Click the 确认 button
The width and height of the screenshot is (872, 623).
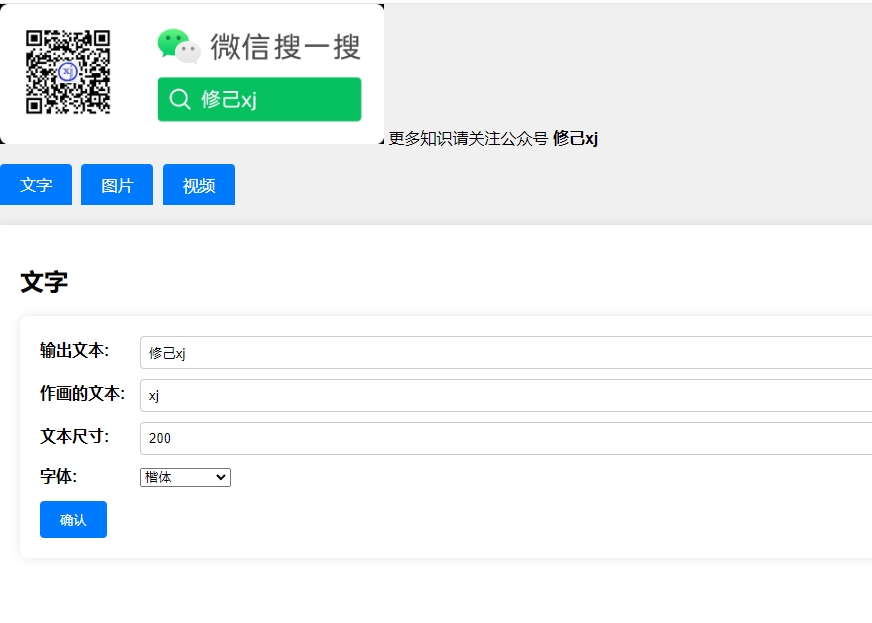[73, 520]
